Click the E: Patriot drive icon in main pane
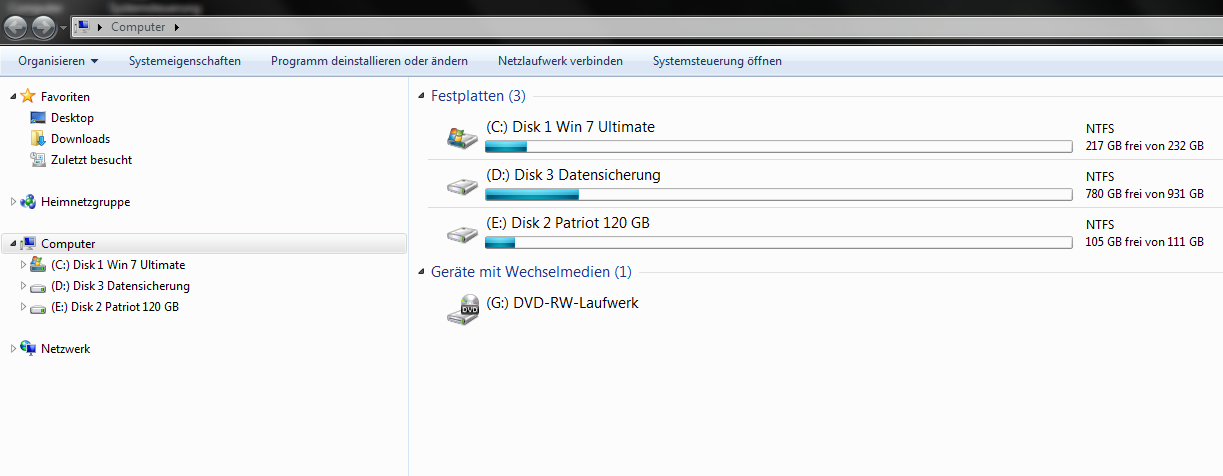 point(462,234)
